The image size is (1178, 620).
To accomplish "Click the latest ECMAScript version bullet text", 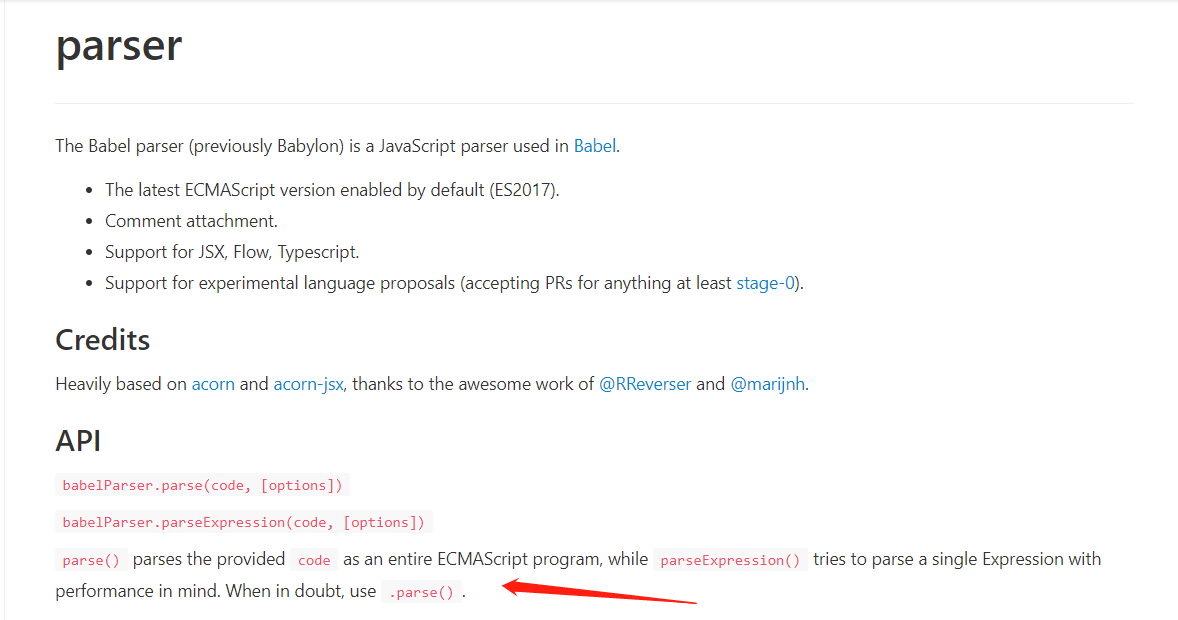I will pos(332,190).
